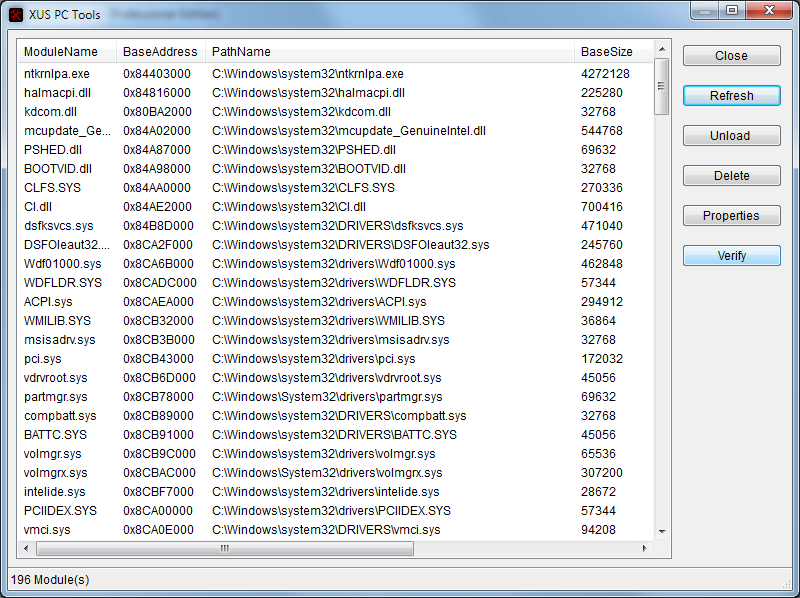The width and height of the screenshot is (800, 598).
Task: Click the scroll up arrow of the list
Action: 662,49
